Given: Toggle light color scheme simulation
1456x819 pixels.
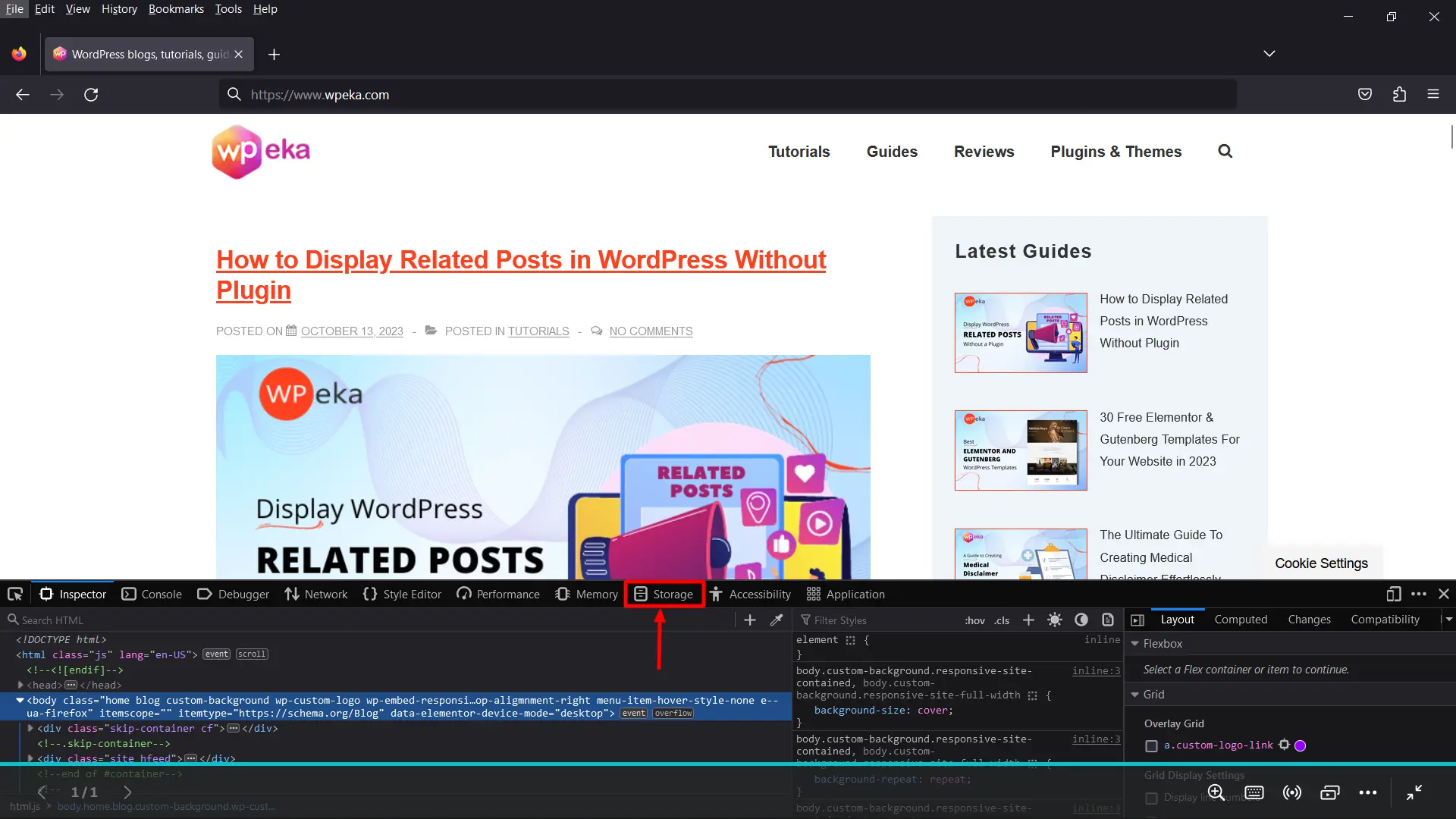Looking at the screenshot, I should pyautogui.click(x=1055, y=620).
